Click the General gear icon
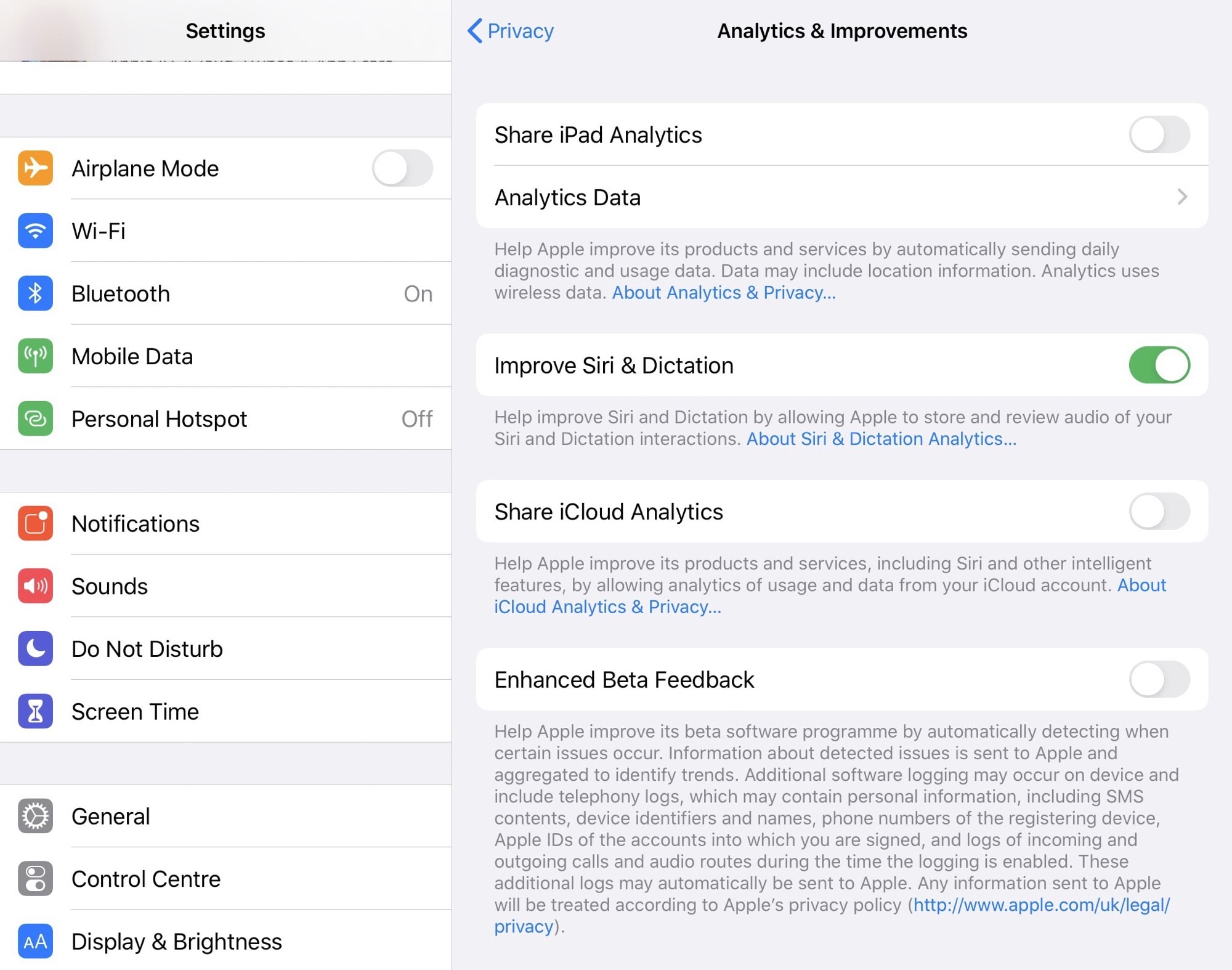1232x970 pixels. coord(35,816)
